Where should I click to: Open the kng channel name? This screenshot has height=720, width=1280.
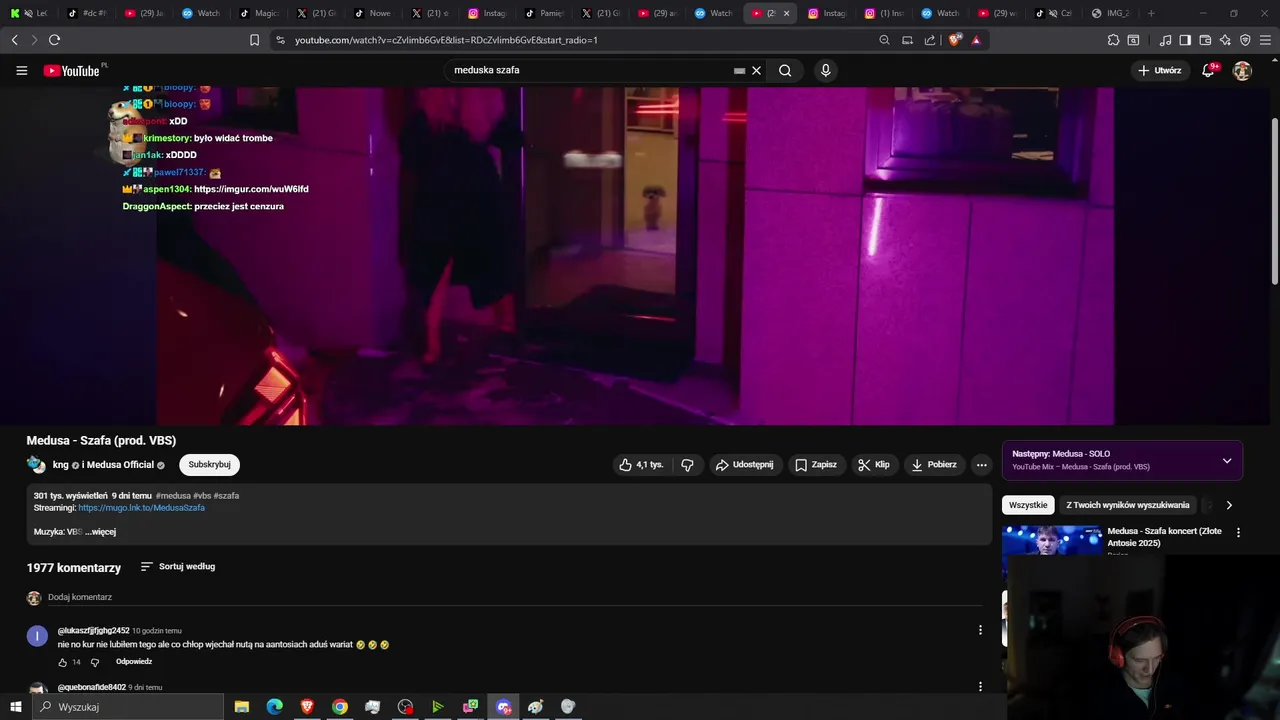pos(61,465)
